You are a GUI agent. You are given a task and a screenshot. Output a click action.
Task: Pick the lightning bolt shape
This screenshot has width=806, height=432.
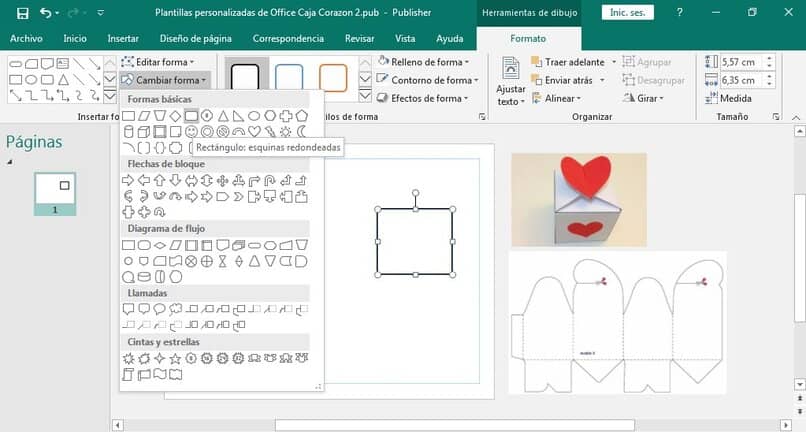pos(270,132)
